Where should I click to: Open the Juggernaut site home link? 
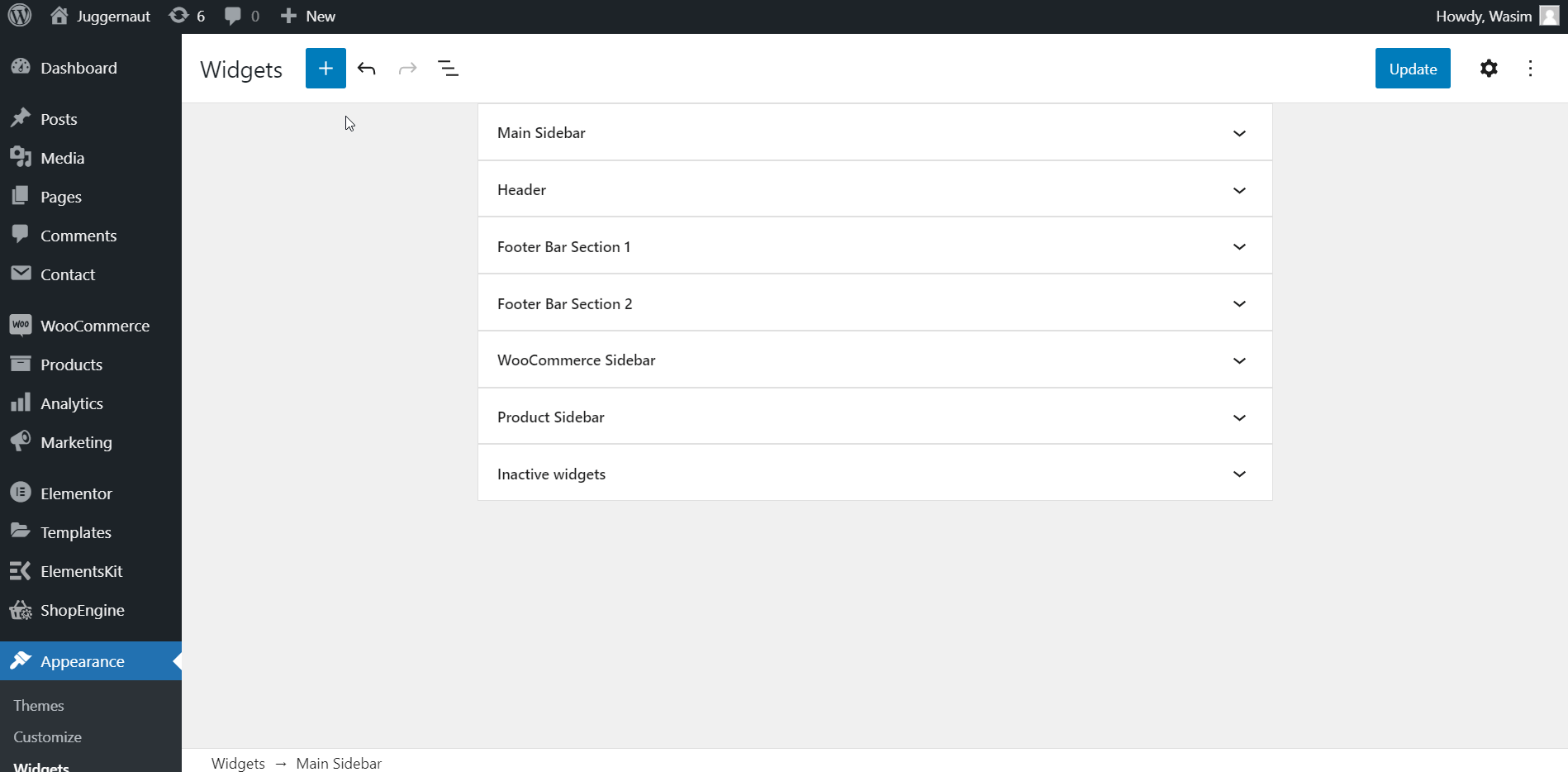tap(100, 16)
